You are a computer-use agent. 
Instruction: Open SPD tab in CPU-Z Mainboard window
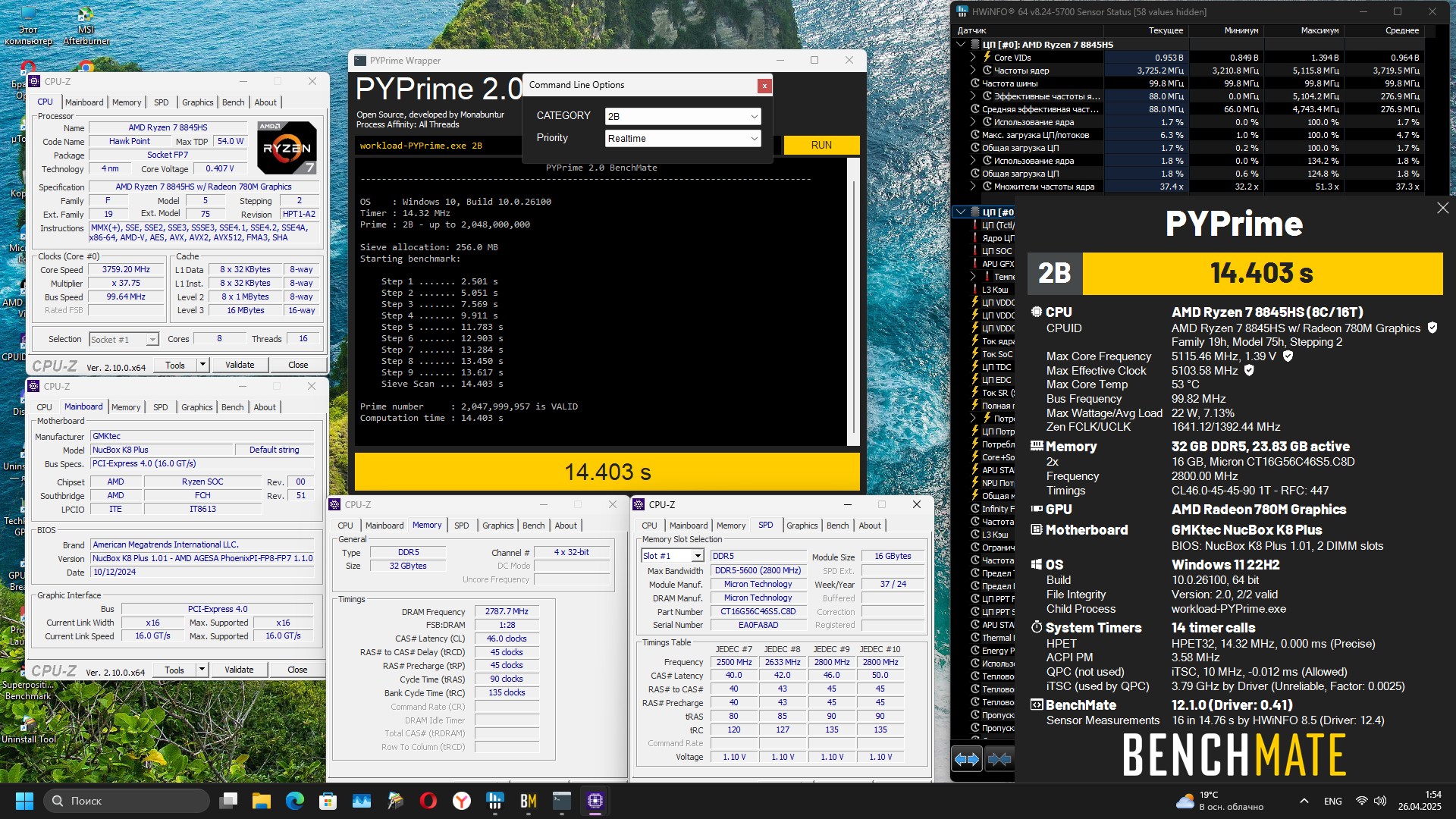(x=160, y=407)
